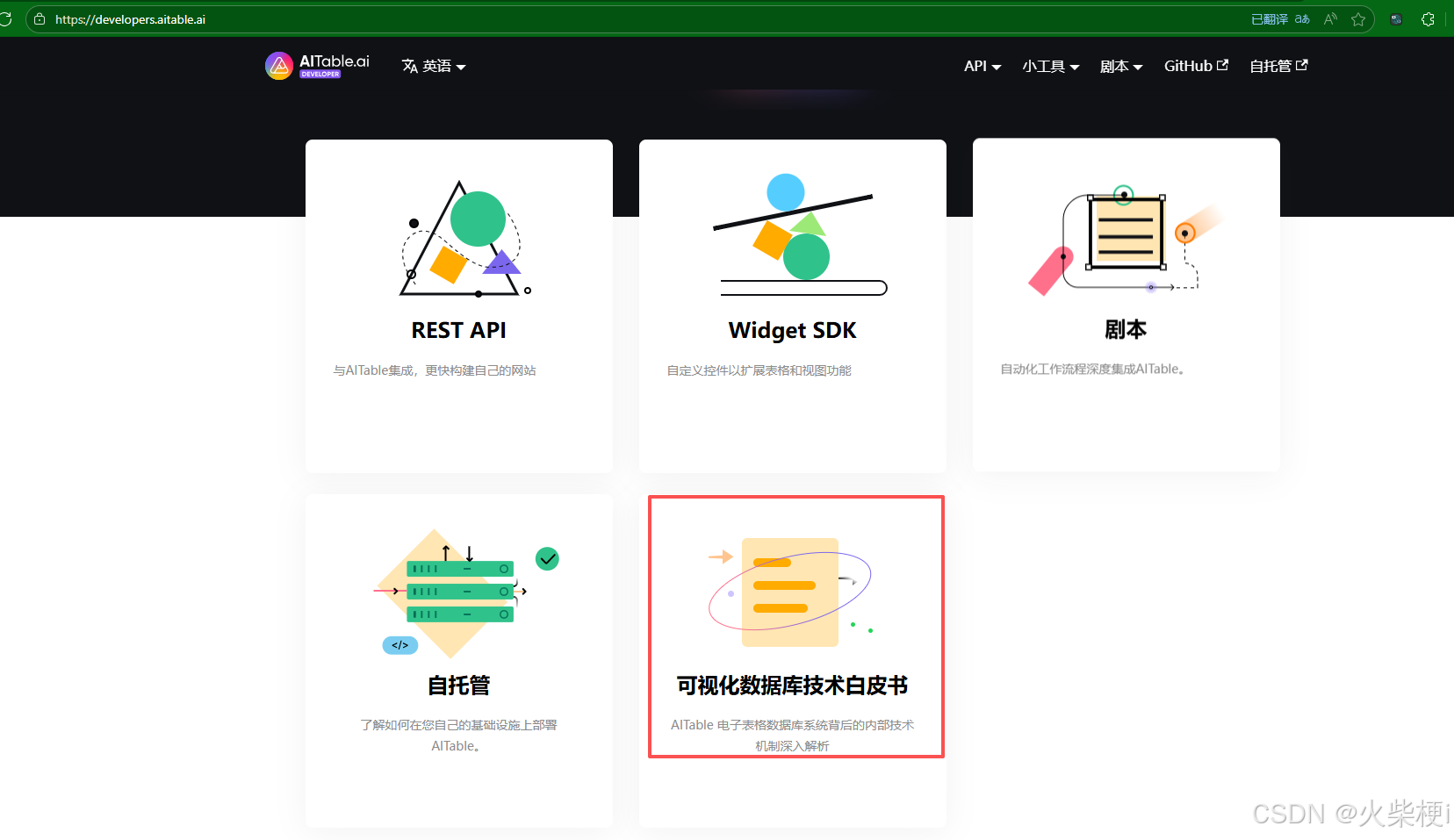Open the 小工具 dropdown menu
The image size is (1454, 840).
coord(1050,66)
